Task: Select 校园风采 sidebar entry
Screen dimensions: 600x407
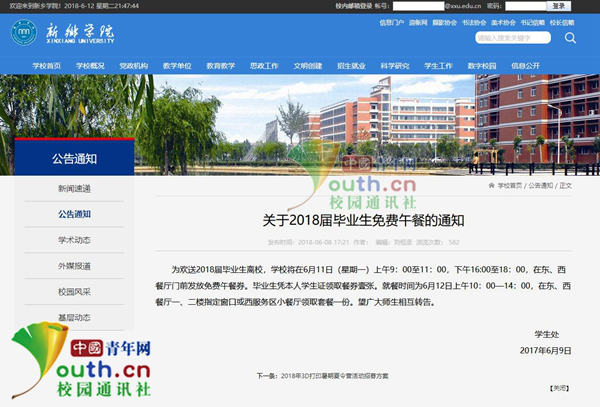Action: [74, 292]
